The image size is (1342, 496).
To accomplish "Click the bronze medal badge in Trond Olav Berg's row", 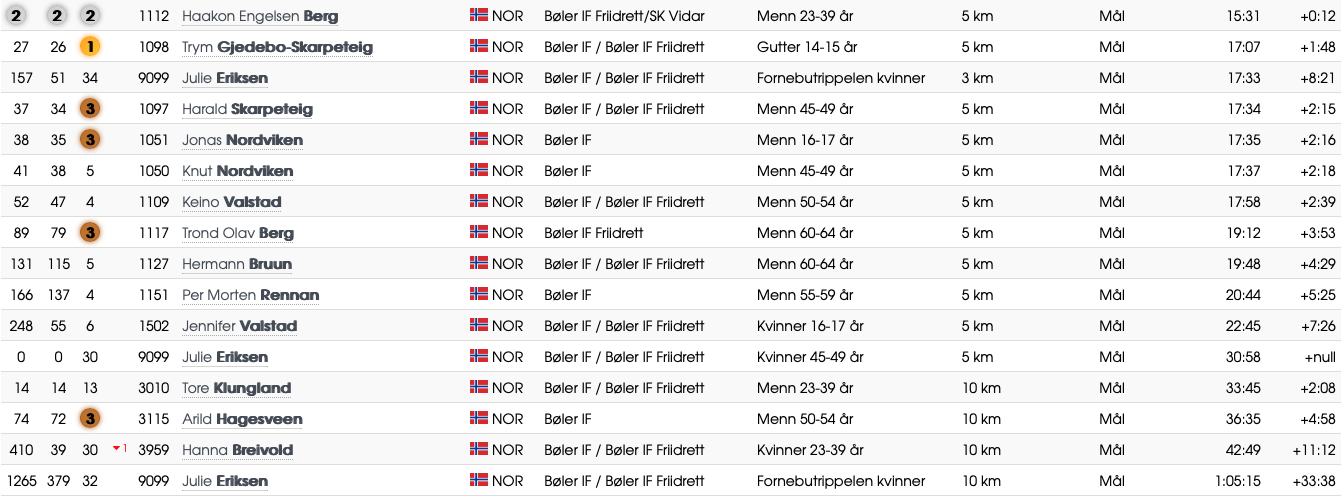I will tap(90, 233).
